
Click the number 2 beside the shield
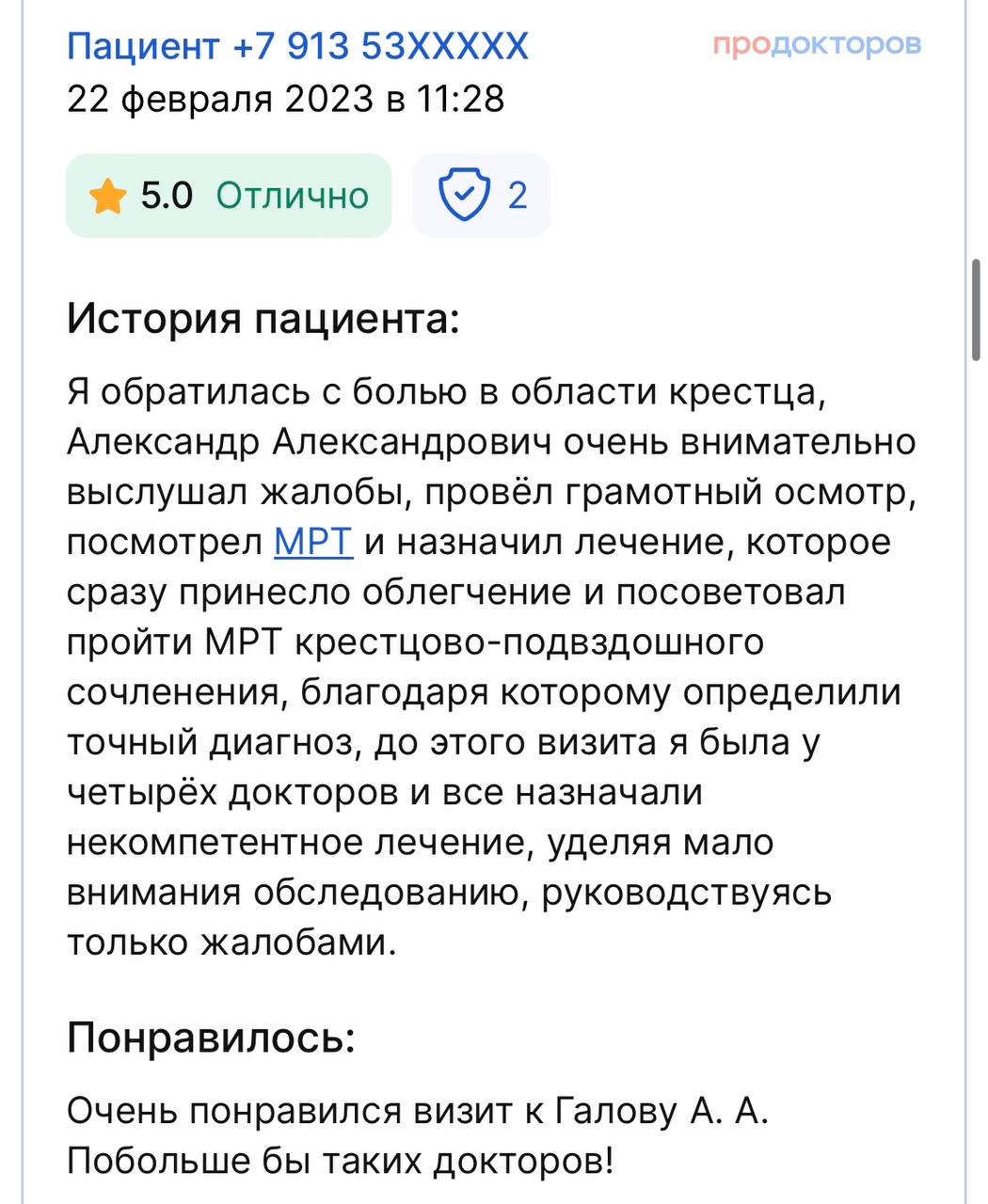pos(518,196)
